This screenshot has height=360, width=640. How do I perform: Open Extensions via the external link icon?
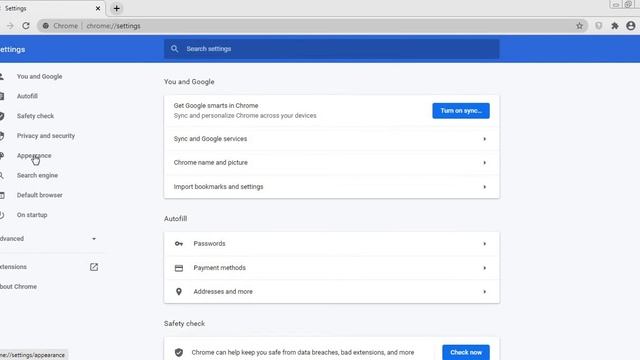coord(94,267)
